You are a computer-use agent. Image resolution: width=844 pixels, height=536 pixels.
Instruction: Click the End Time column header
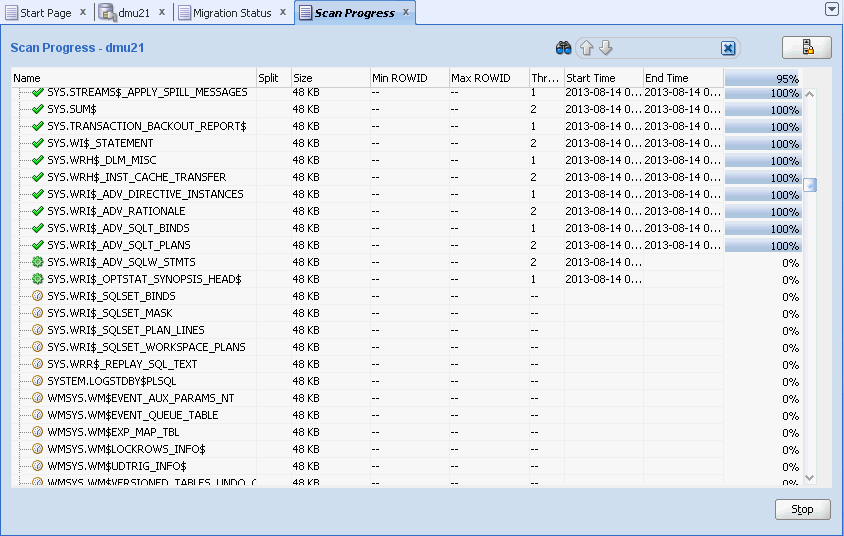tap(683, 78)
